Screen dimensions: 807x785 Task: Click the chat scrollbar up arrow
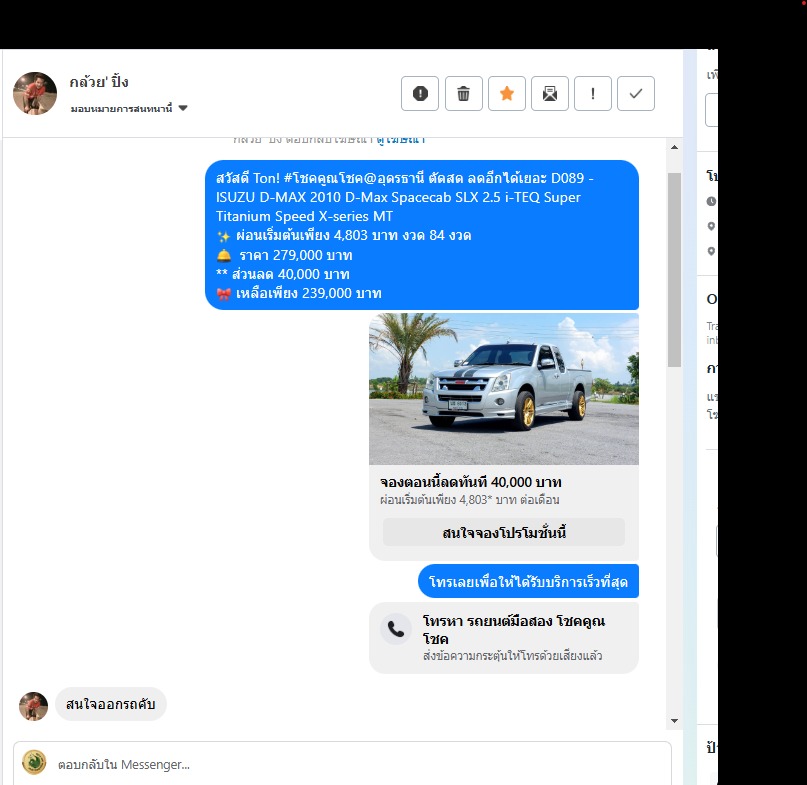pos(674,147)
